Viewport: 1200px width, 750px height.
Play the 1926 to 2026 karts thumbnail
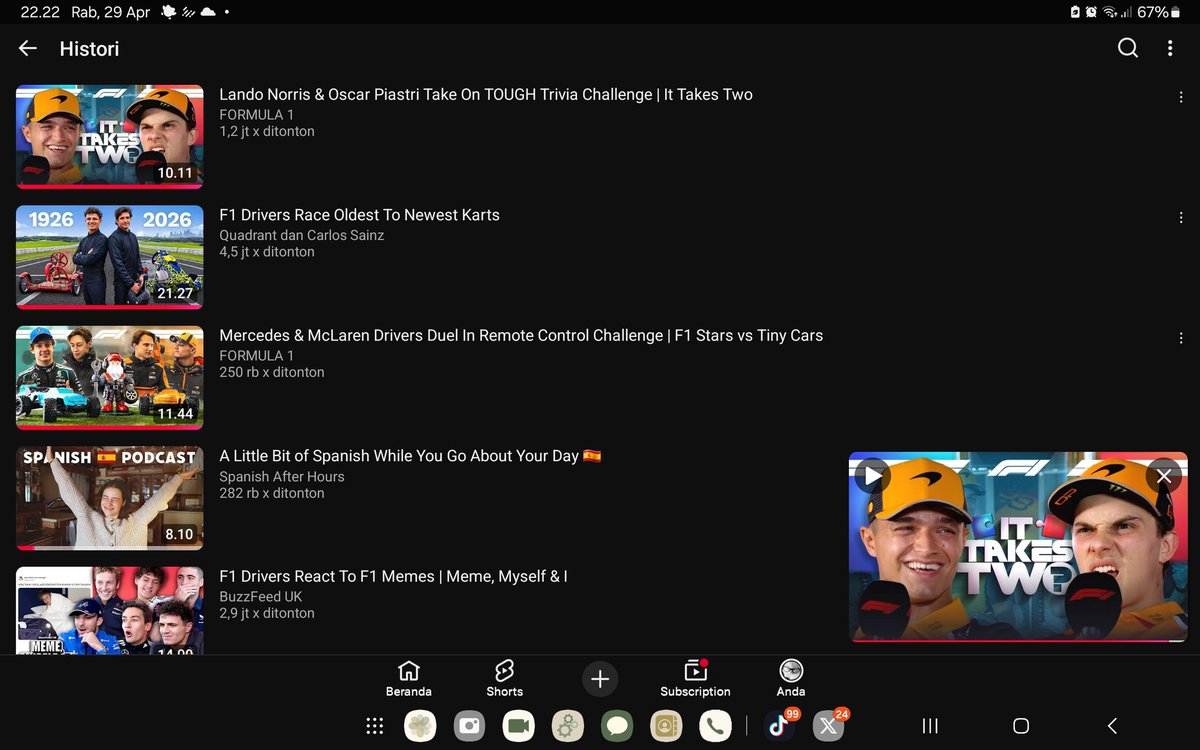point(110,257)
